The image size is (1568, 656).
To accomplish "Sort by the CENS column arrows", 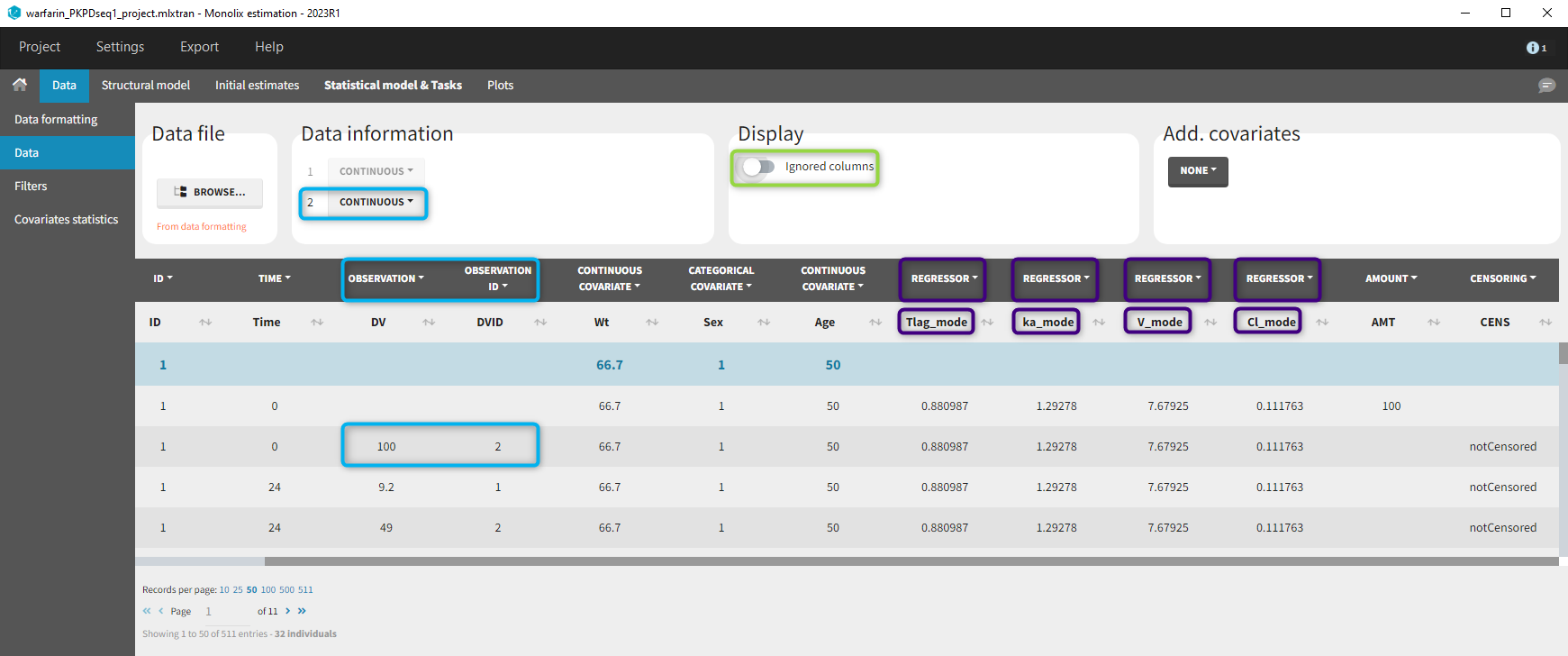I will (x=1545, y=323).
